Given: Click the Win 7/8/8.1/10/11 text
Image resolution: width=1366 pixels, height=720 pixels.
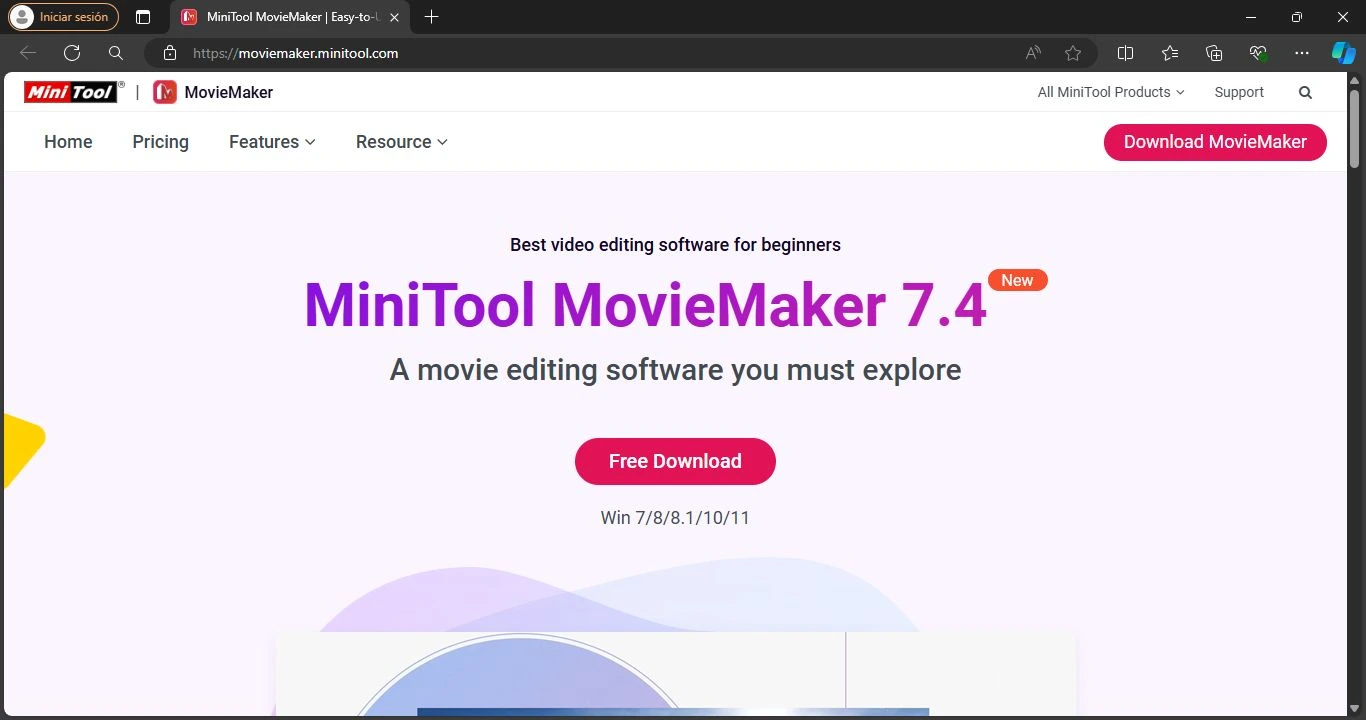Looking at the screenshot, I should [675, 518].
